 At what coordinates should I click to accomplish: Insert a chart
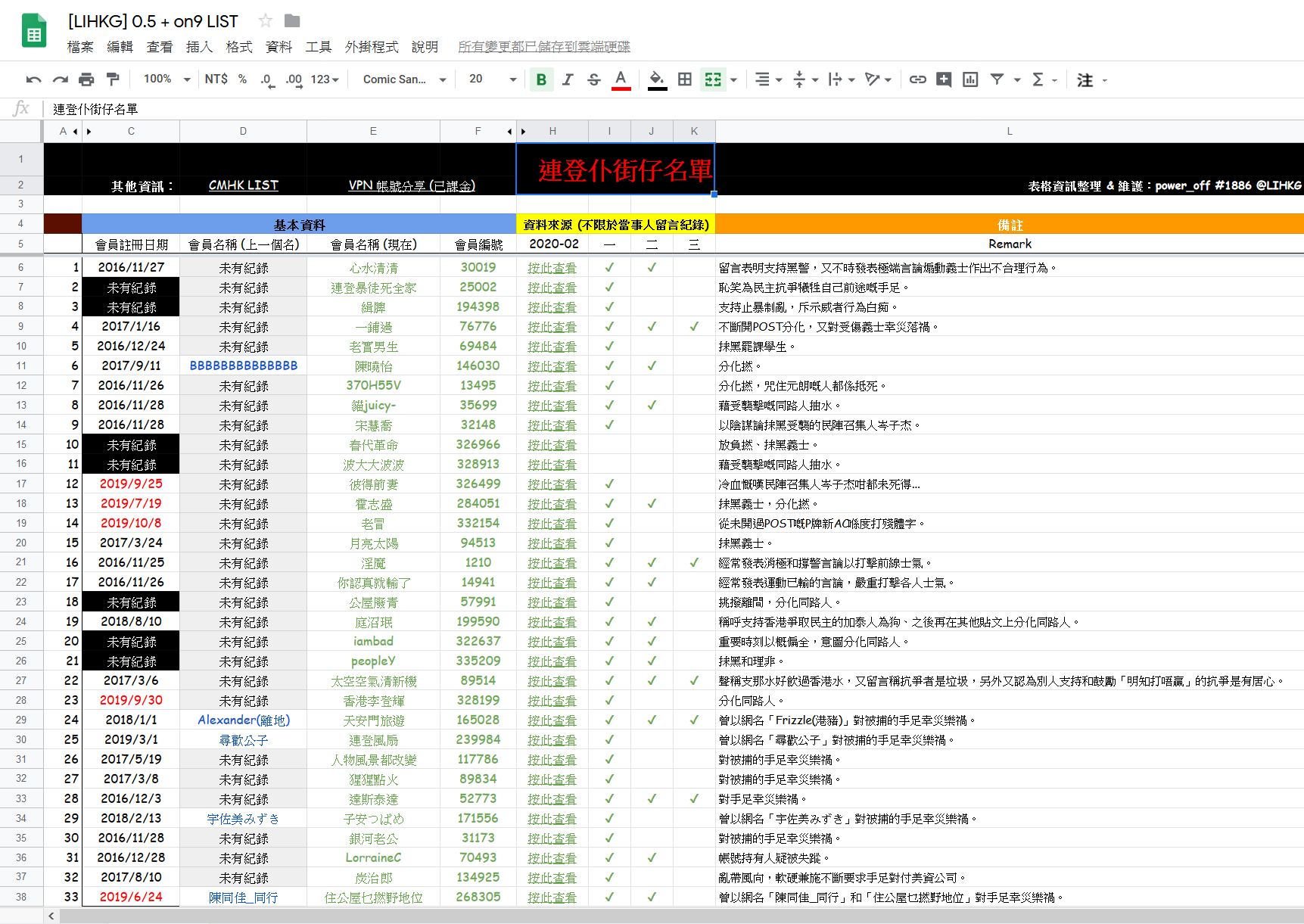pyautogui.click(x=970, y=79)
